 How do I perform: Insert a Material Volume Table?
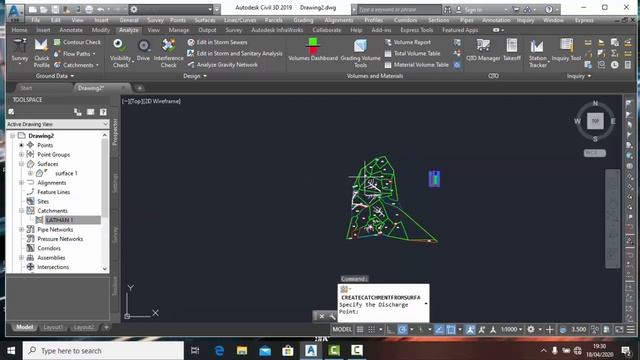click(x=416, y=64)
